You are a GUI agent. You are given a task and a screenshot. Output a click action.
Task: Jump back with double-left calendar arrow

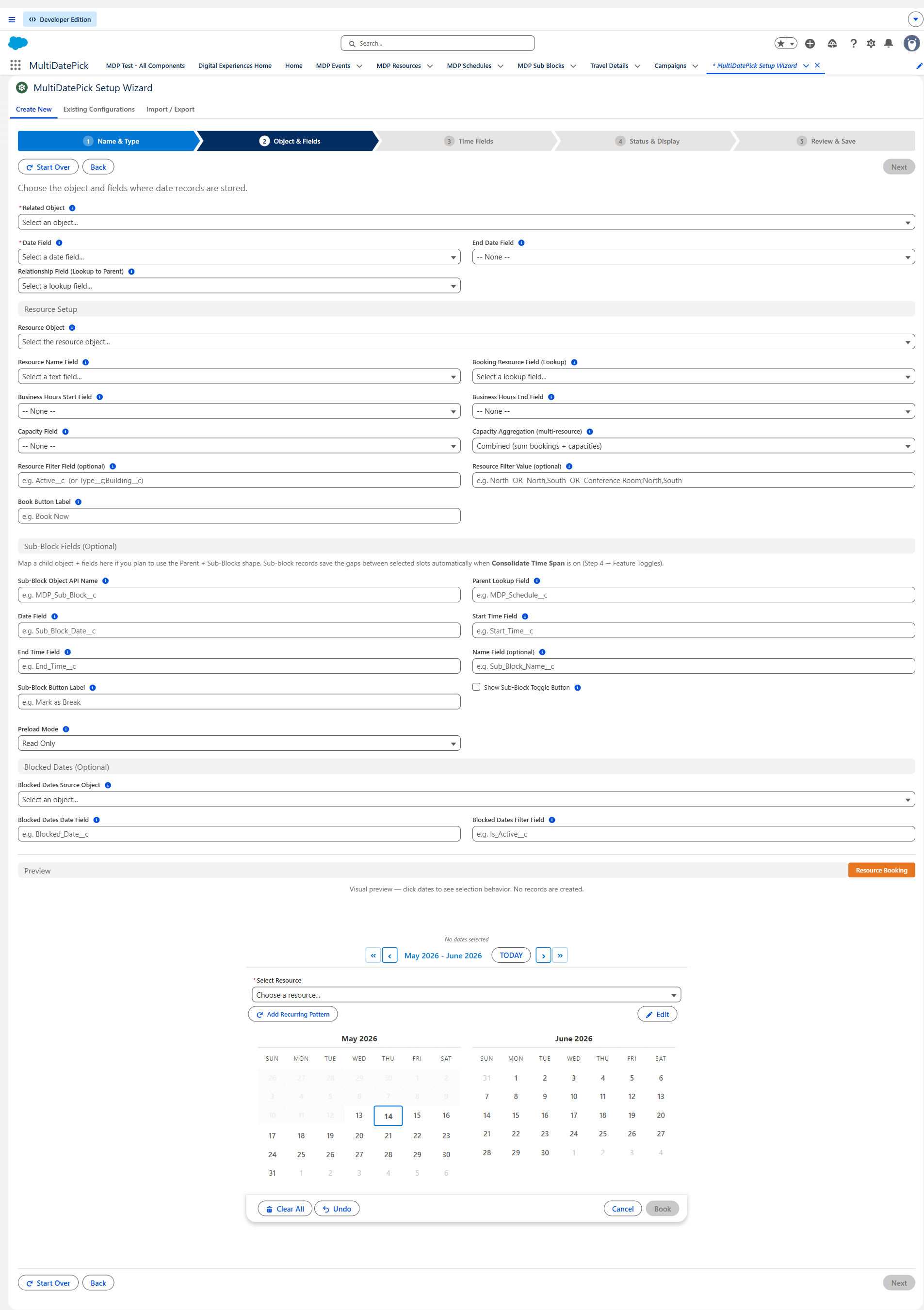pyautogui.click(x=373, y=955)
